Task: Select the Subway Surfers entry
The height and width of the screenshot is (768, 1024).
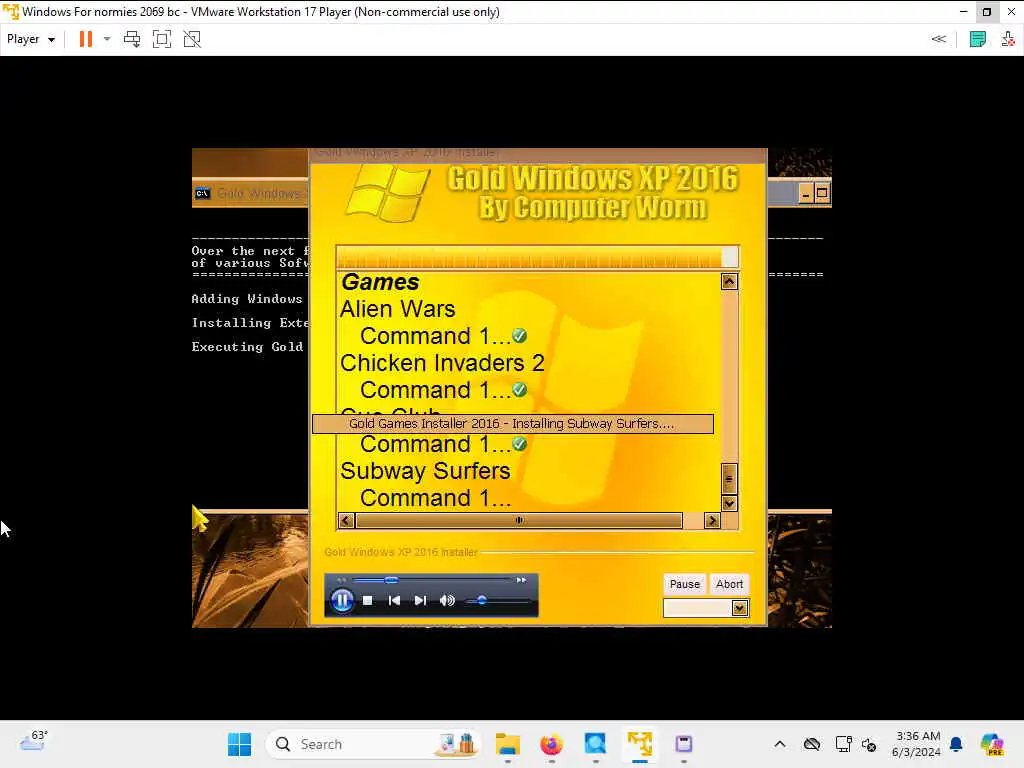Action: [425, 471]
